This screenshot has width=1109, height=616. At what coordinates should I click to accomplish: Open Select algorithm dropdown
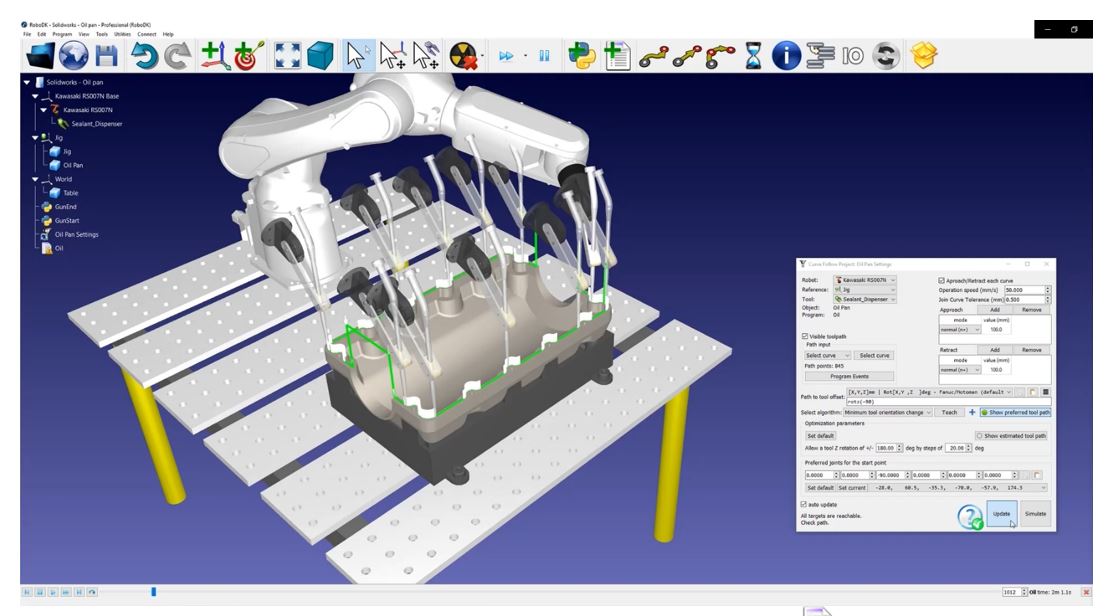[888, 412]
